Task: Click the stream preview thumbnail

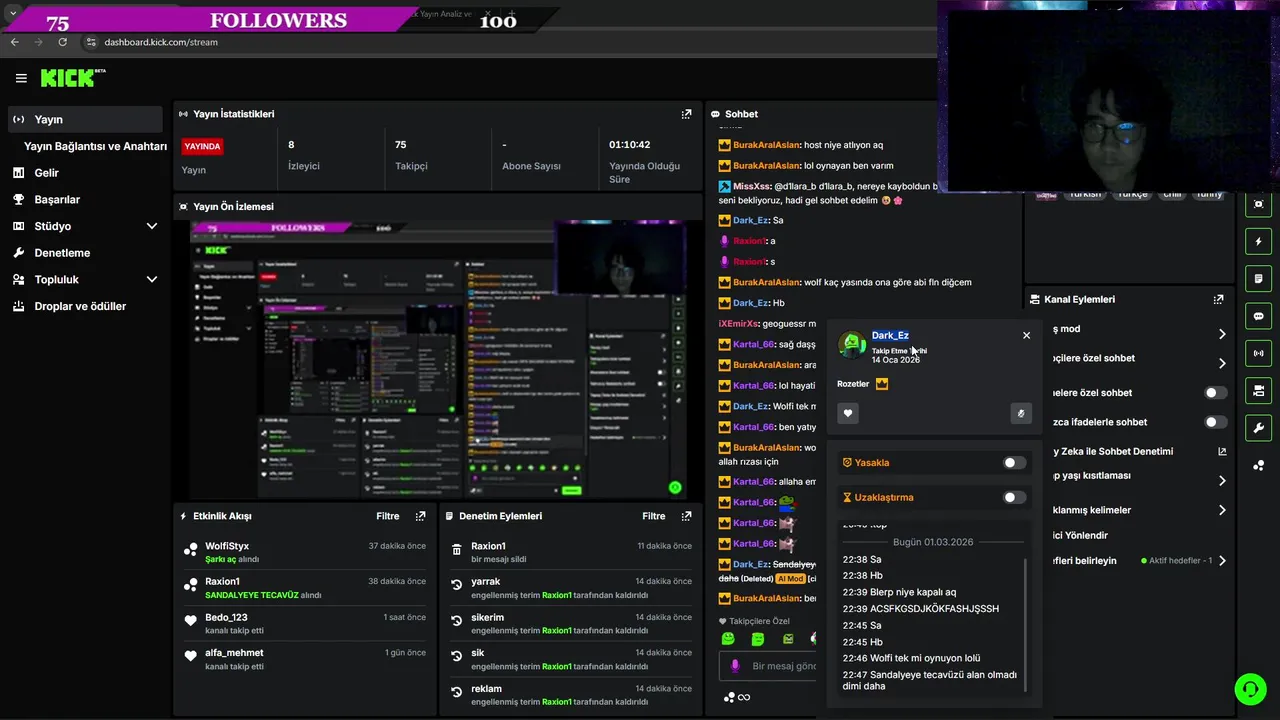Action: click(438, 360)
